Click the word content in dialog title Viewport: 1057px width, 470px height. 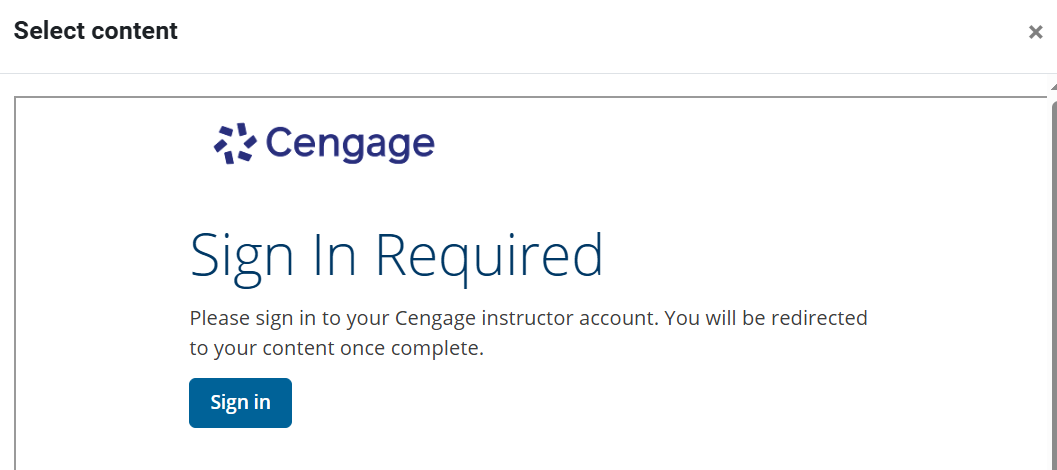(x=135, y=31)
